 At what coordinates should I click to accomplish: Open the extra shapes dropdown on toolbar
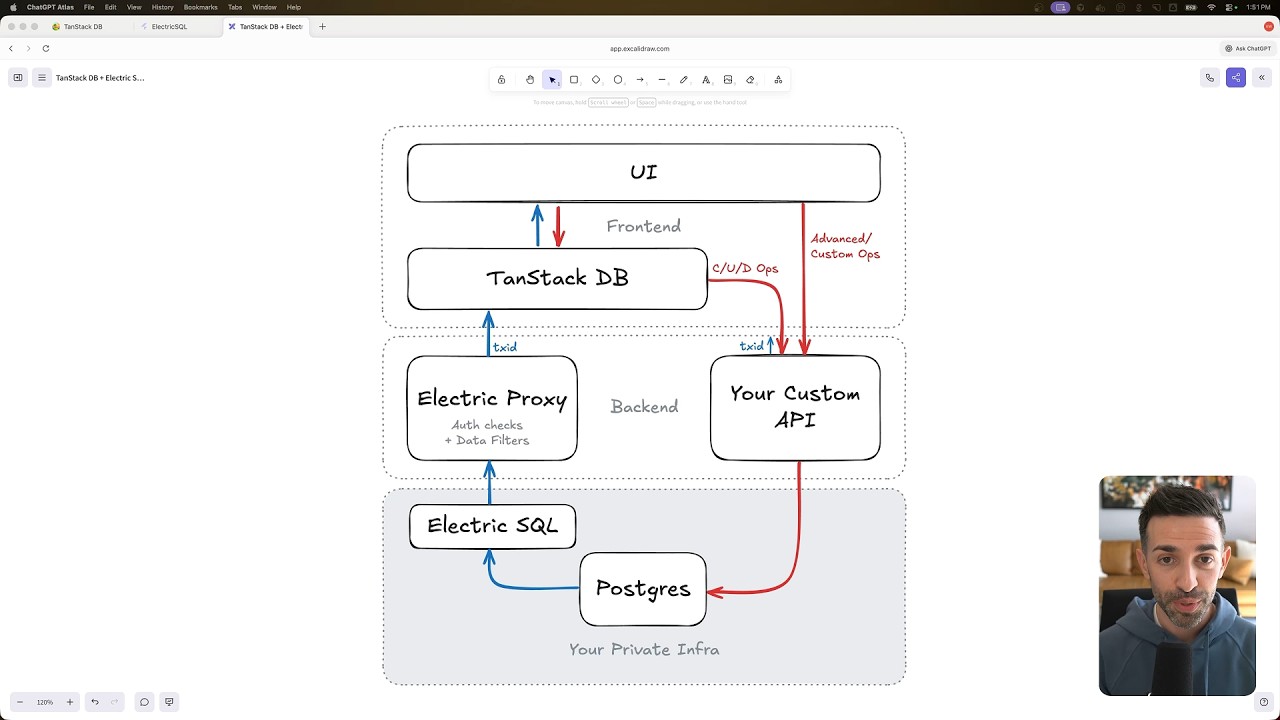[x=778, y=79]
